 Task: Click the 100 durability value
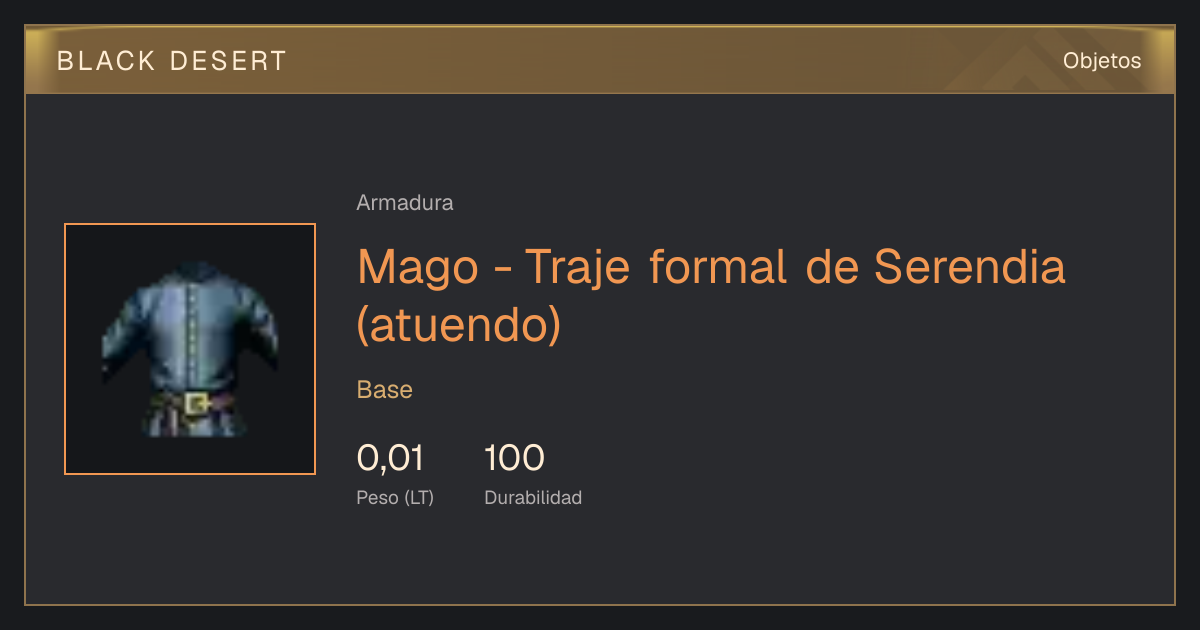pyautogui.click(x=514, y=458)
